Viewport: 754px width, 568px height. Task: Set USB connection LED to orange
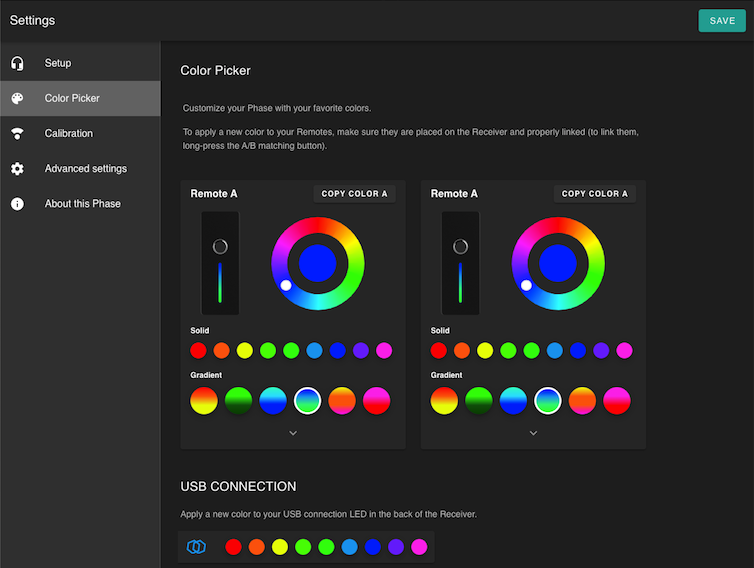[x=256, y=547]
